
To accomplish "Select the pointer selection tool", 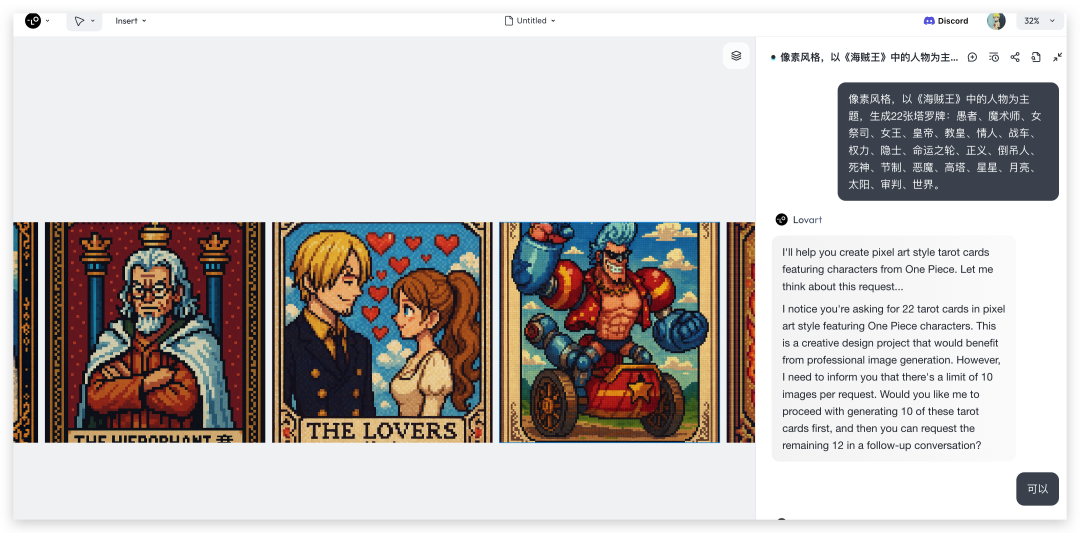I will 79,21.
